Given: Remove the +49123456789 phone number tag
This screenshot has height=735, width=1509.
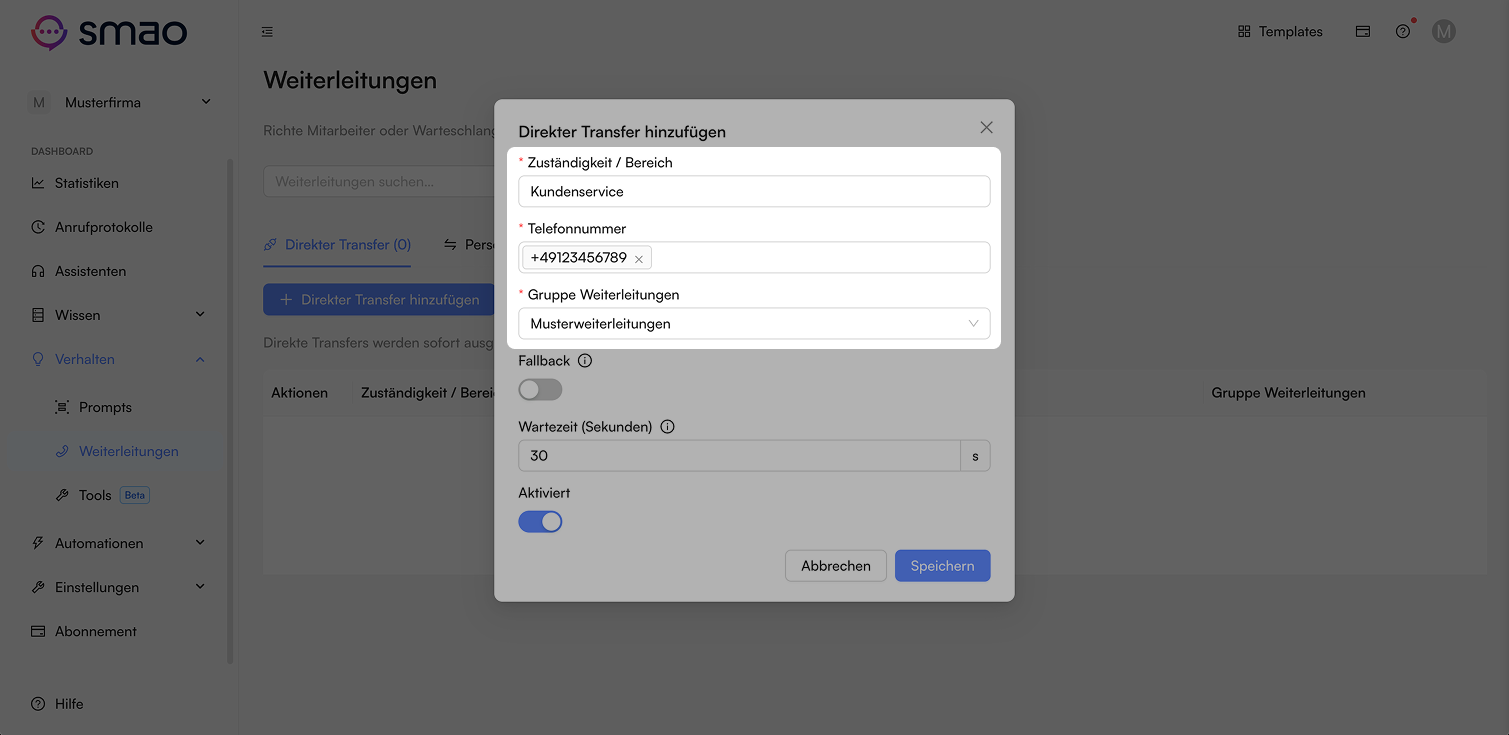Looking at the screenshot, I should pyautogui.click(x=639, y=259).
